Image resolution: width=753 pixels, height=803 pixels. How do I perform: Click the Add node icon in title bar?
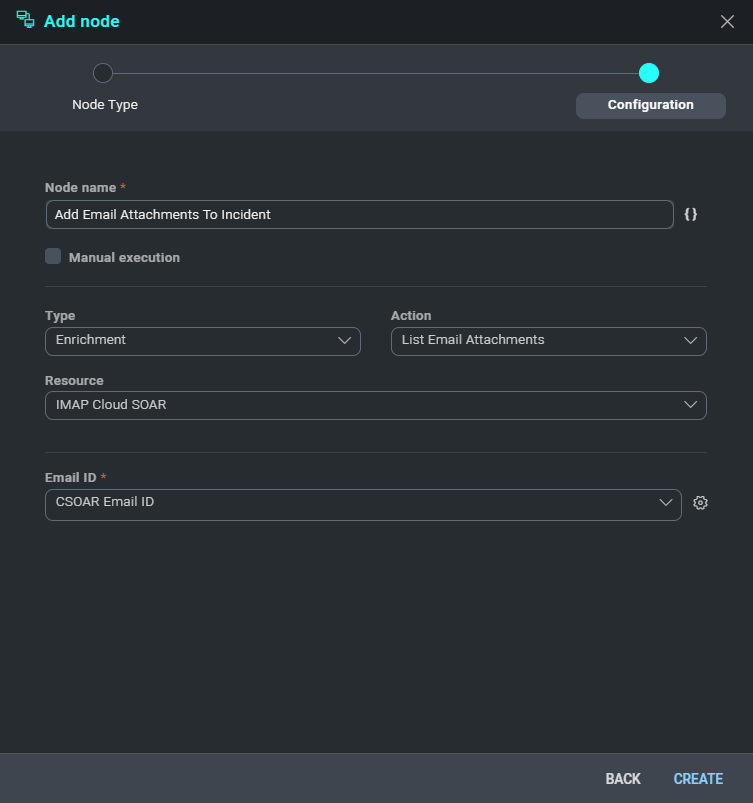pos(25,20)
